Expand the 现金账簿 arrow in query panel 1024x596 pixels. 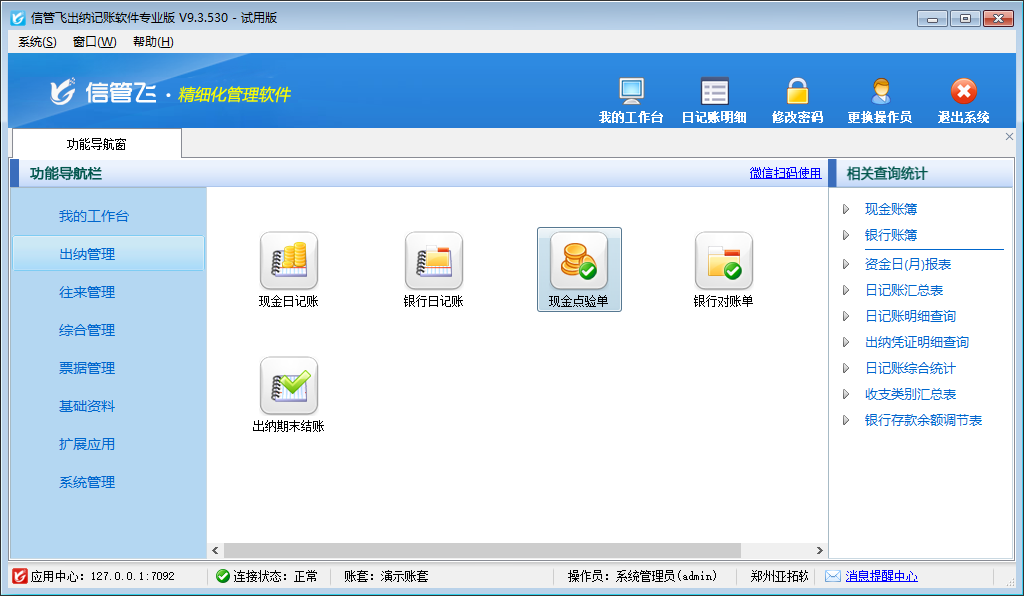click(846, 209)
